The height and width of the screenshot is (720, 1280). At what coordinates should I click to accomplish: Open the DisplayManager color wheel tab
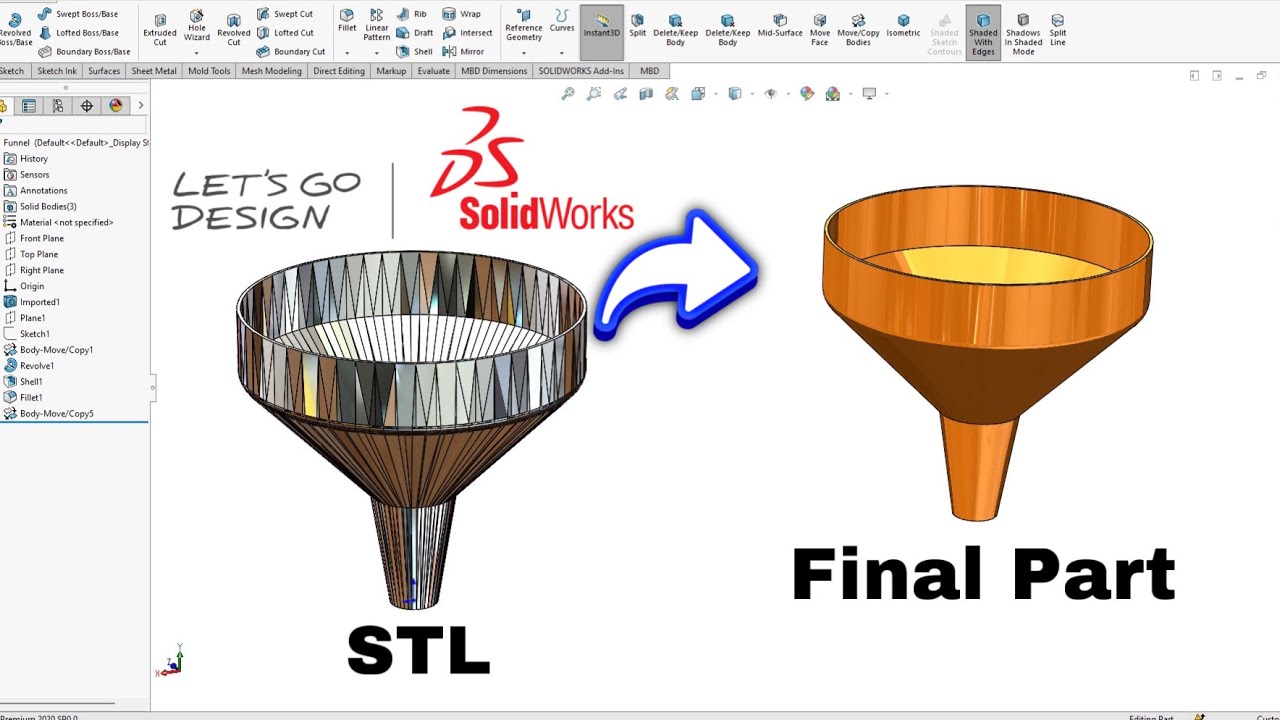(116, 106)
